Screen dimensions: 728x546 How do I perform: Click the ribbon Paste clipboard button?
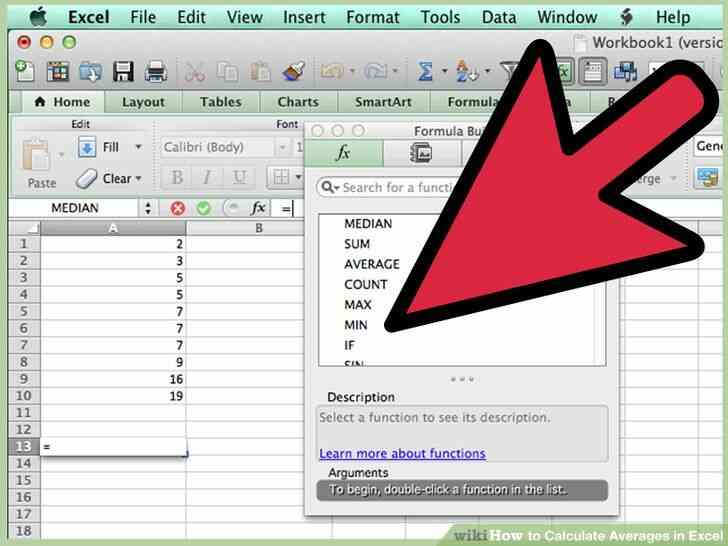36,155
